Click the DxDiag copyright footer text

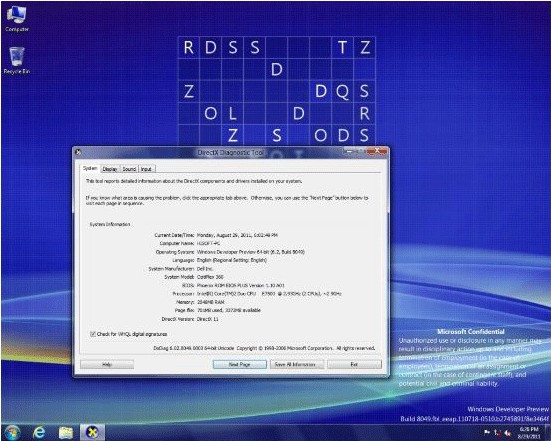(264, 348)
